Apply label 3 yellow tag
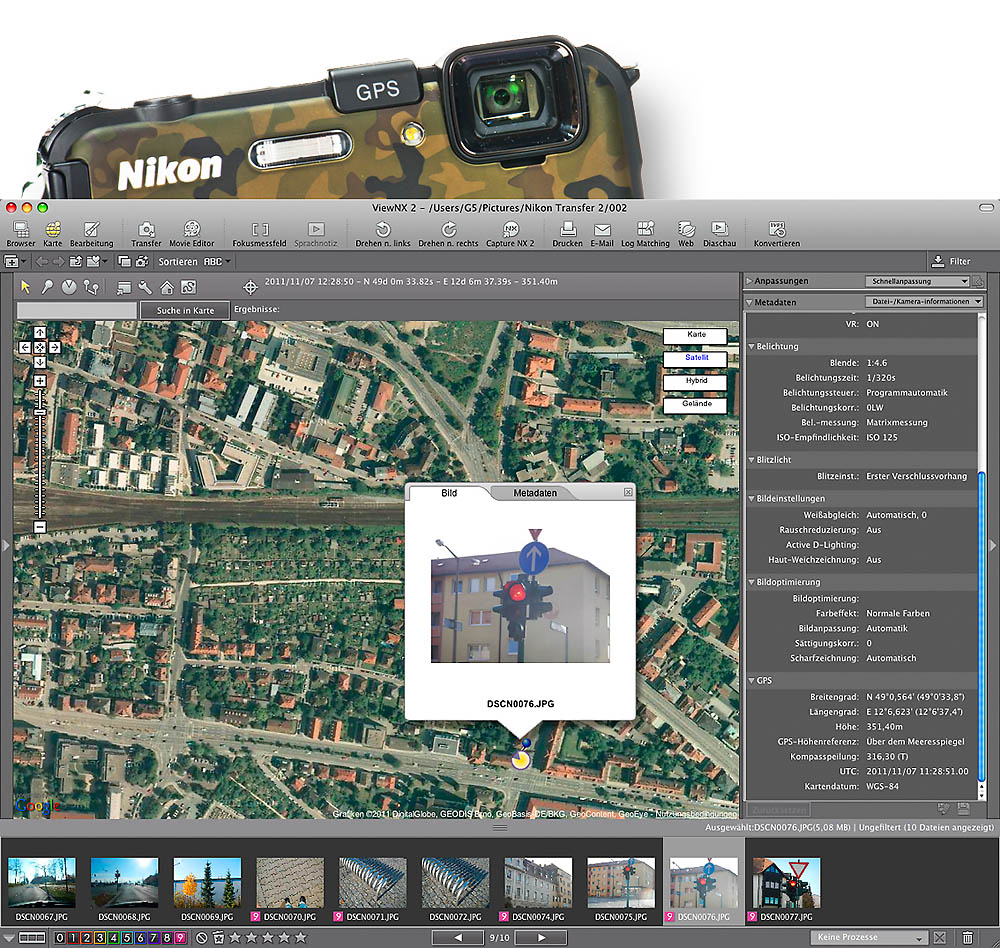The image size is (1000, 948). tap(100, 938)
